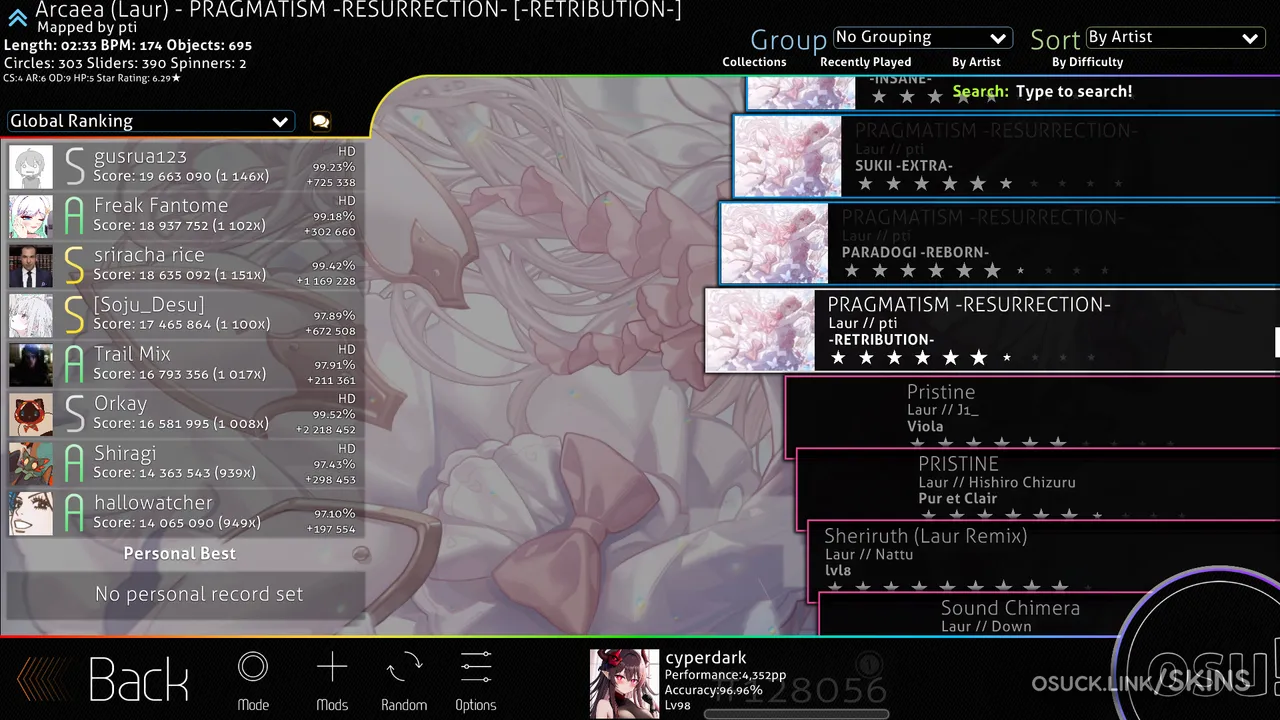Click the Personal Best heading
The height and width of the screenshot is (720, 1280).
(x=180, y=554)
